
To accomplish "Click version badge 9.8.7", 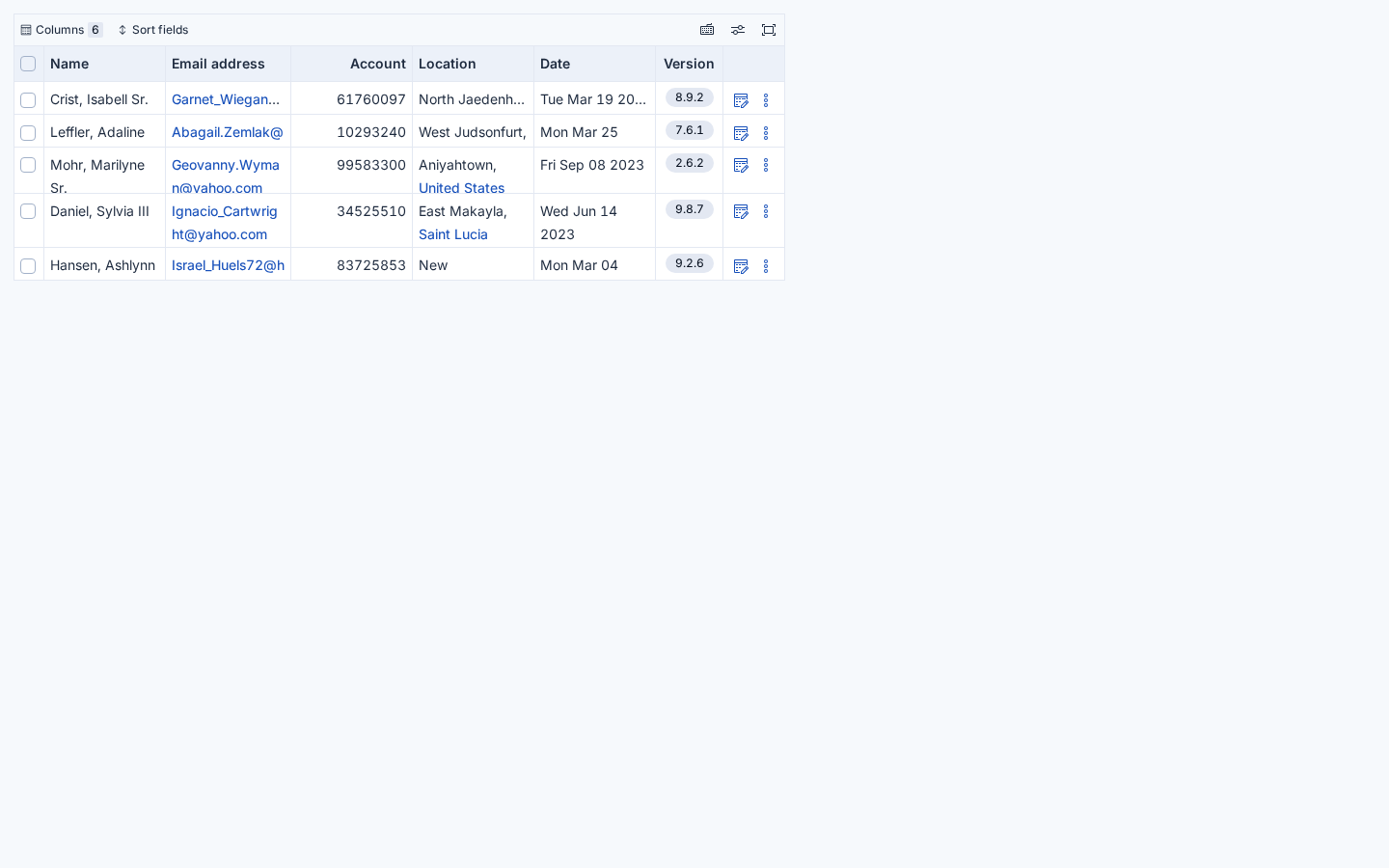I will [690, 209].
